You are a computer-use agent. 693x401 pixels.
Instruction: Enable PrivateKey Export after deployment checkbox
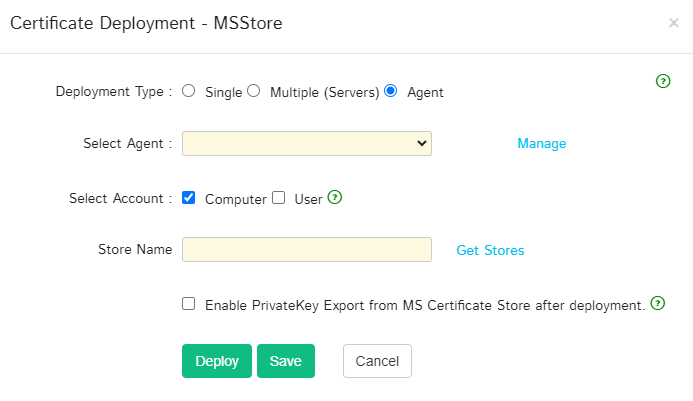coord(189,304)
